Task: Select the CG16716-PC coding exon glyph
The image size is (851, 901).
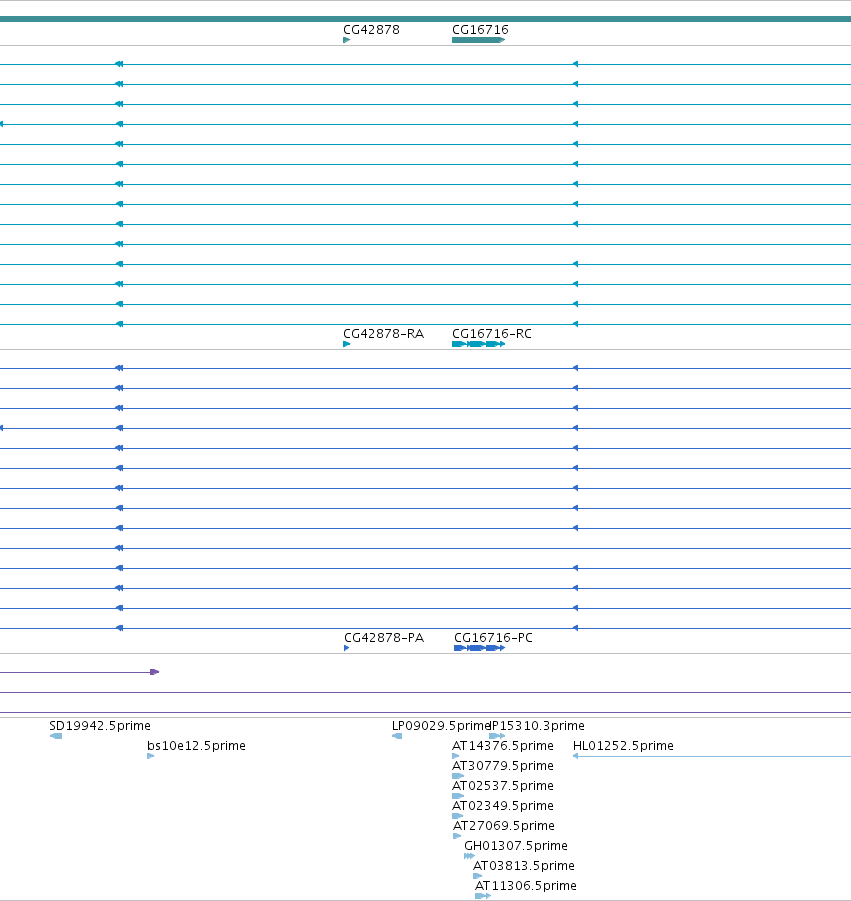Action: [x=480, y=648]
